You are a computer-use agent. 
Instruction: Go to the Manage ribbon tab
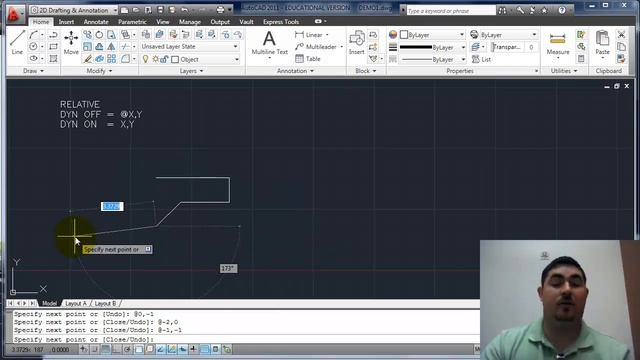[190, 22]
